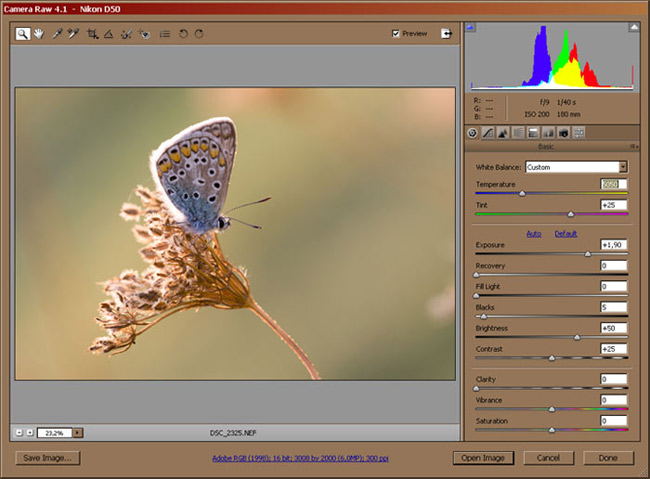Click the Contrast value field
Image resolution: width=650 pixels, height=479 pixels.
(614, 349)
